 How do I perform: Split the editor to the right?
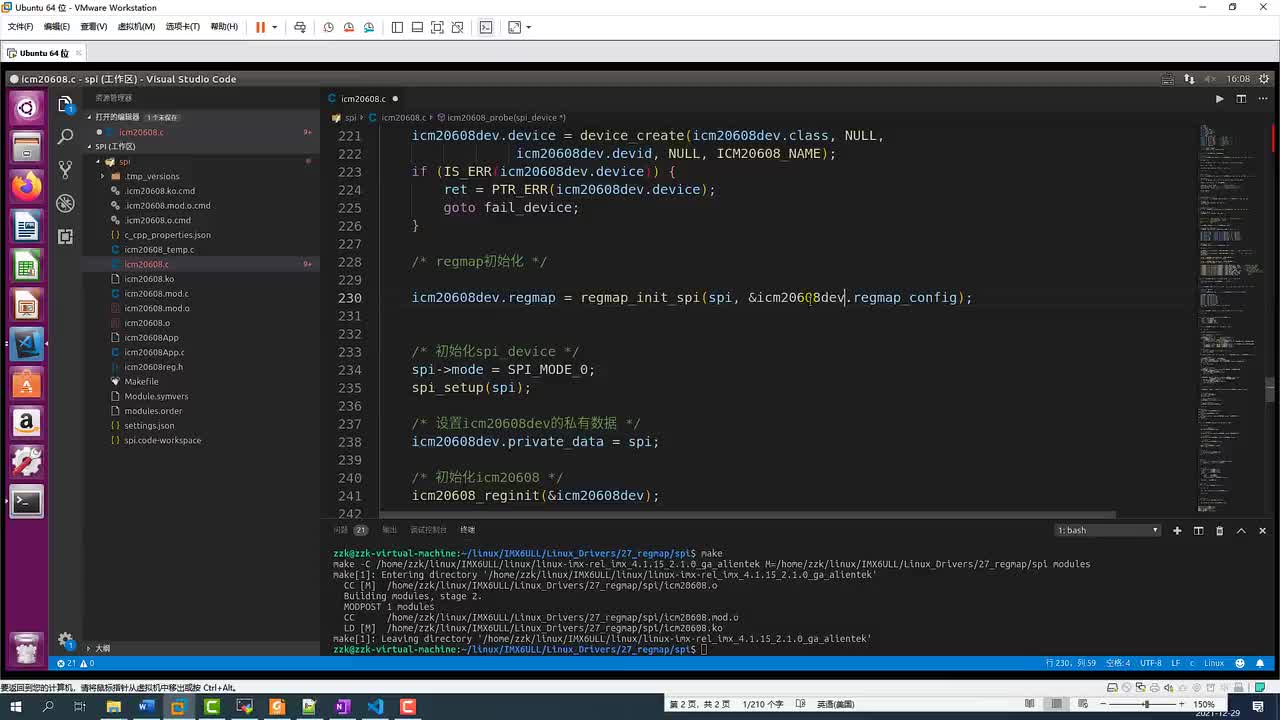[1241, 99]
